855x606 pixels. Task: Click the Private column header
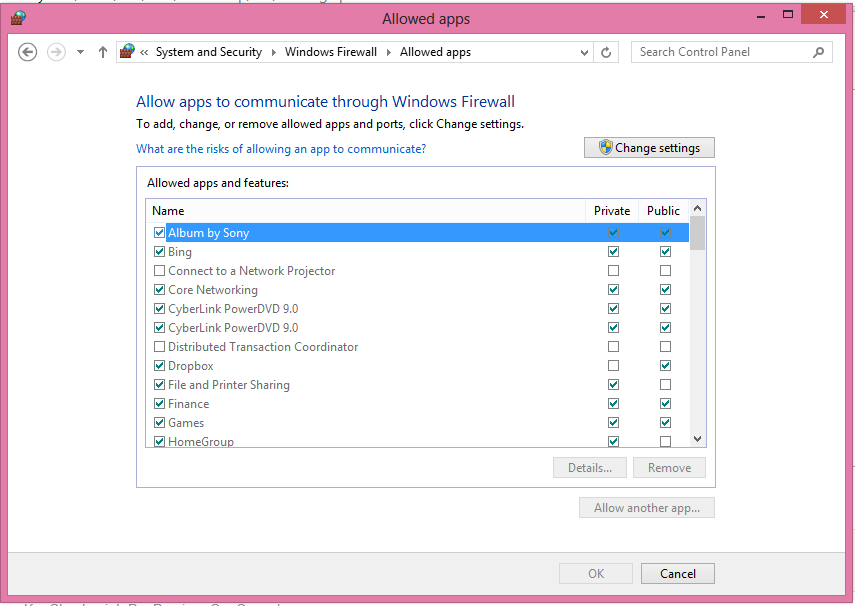(x=612, y=211)
